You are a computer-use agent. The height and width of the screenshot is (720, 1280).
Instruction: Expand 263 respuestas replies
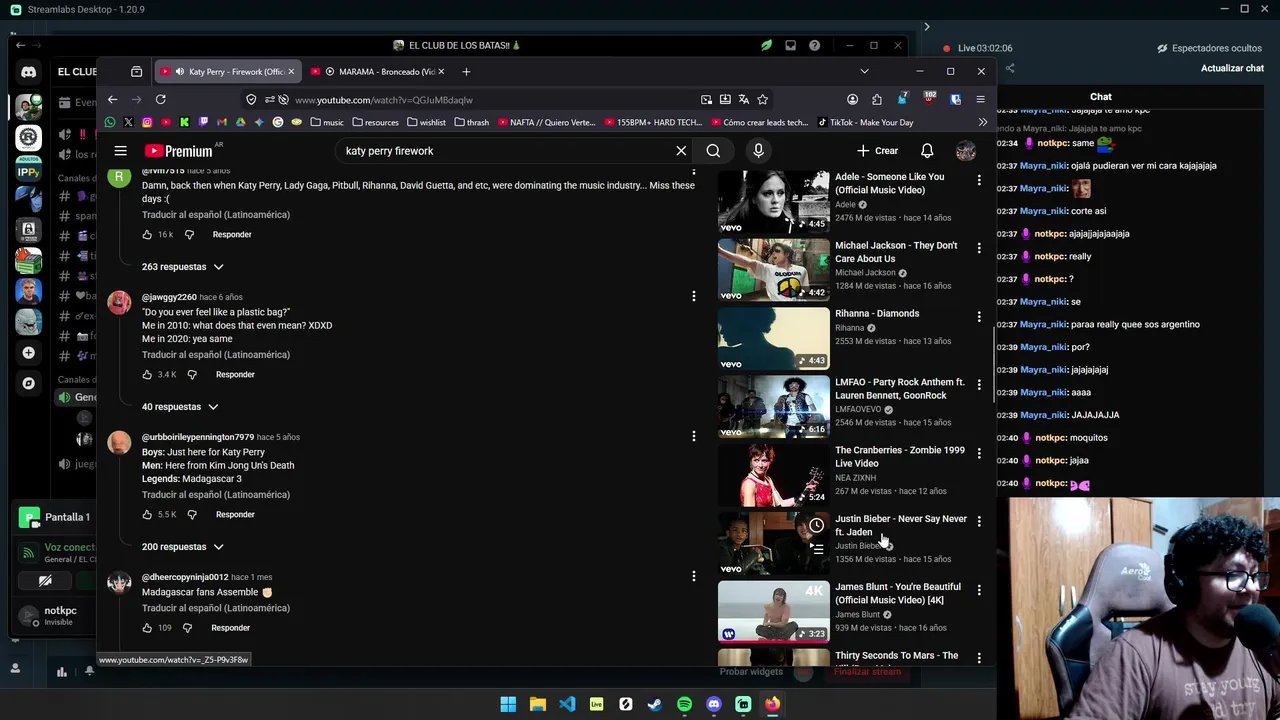point(182,267)
